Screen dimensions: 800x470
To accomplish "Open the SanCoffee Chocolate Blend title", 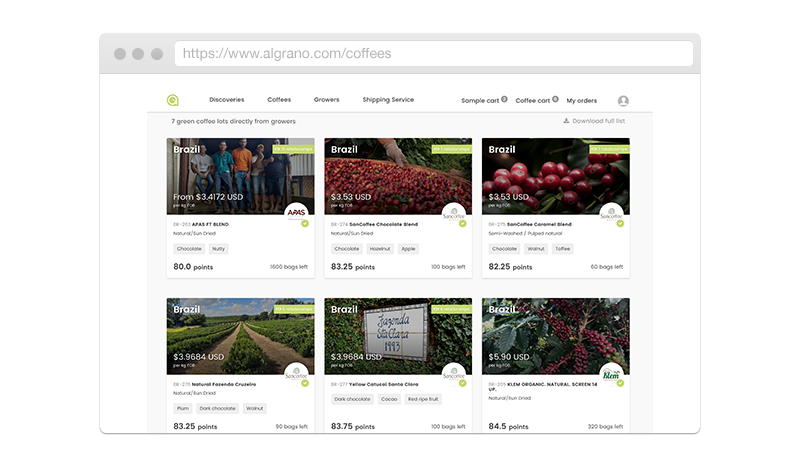I will pyautogui.click(x=384, y=224).
